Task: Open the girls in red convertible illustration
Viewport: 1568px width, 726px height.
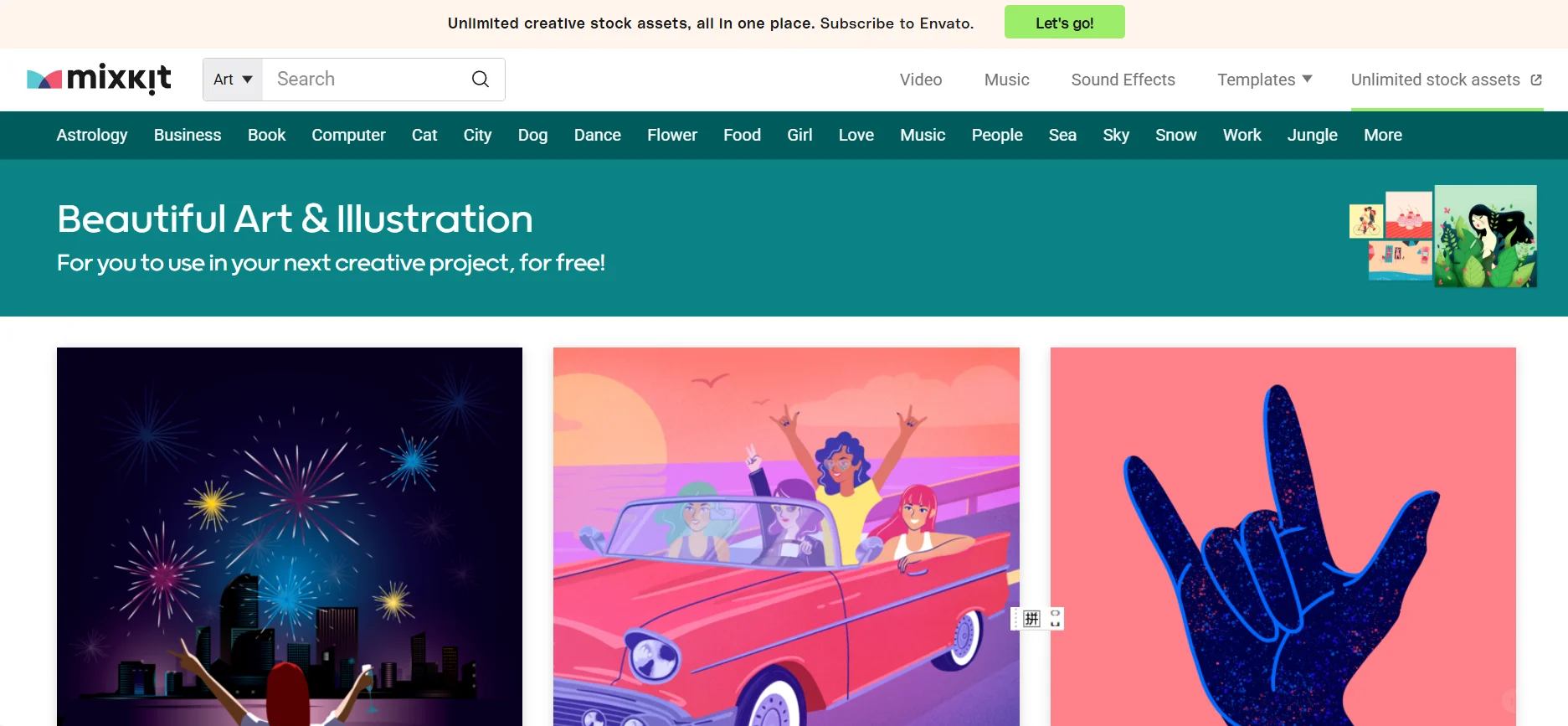Action: click(x=786, y=537)
